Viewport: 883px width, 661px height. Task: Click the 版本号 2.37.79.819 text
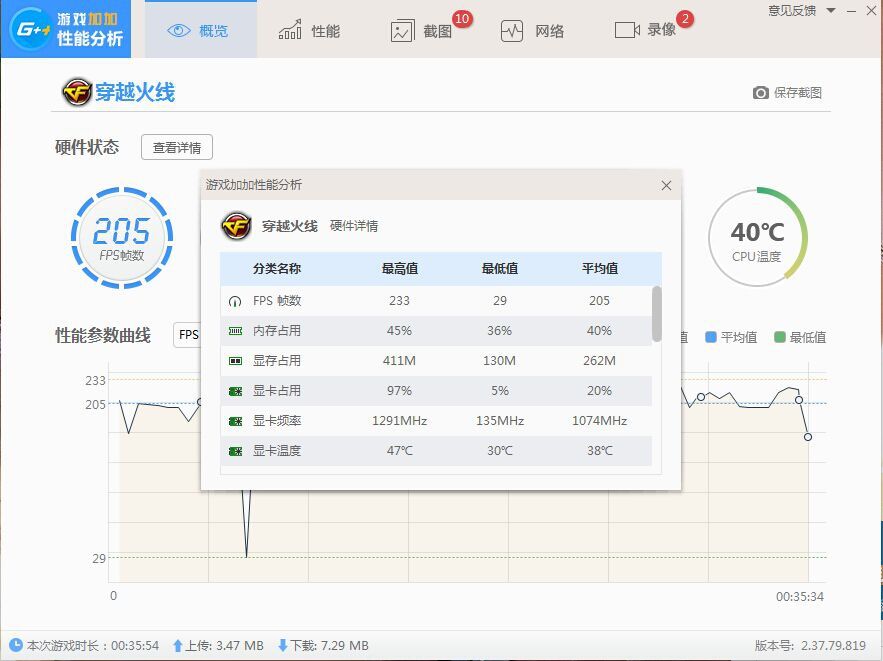pos(810,645)
